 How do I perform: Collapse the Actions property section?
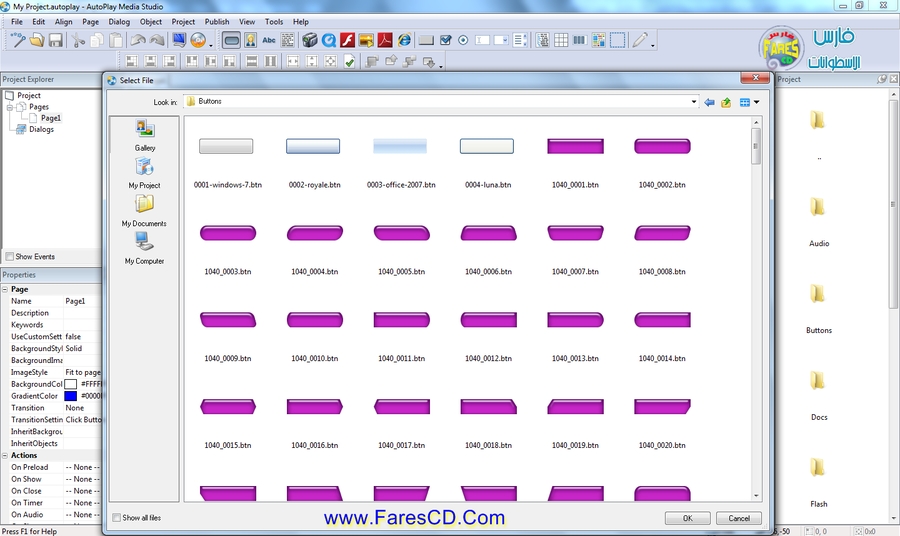(5, 455)
